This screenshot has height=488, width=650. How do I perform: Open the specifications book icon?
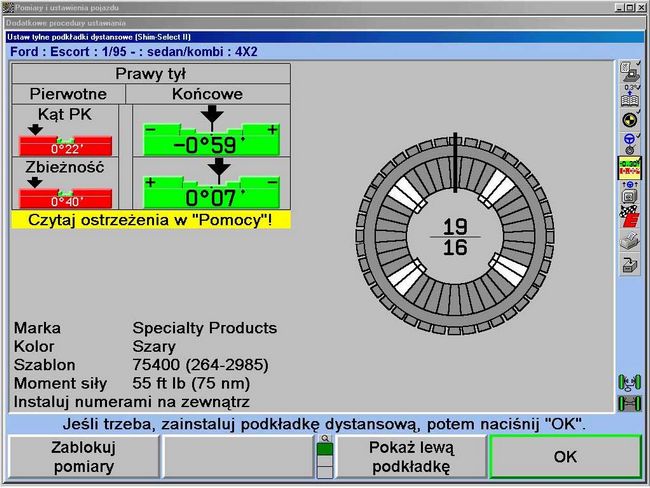[x=630, y=95]
